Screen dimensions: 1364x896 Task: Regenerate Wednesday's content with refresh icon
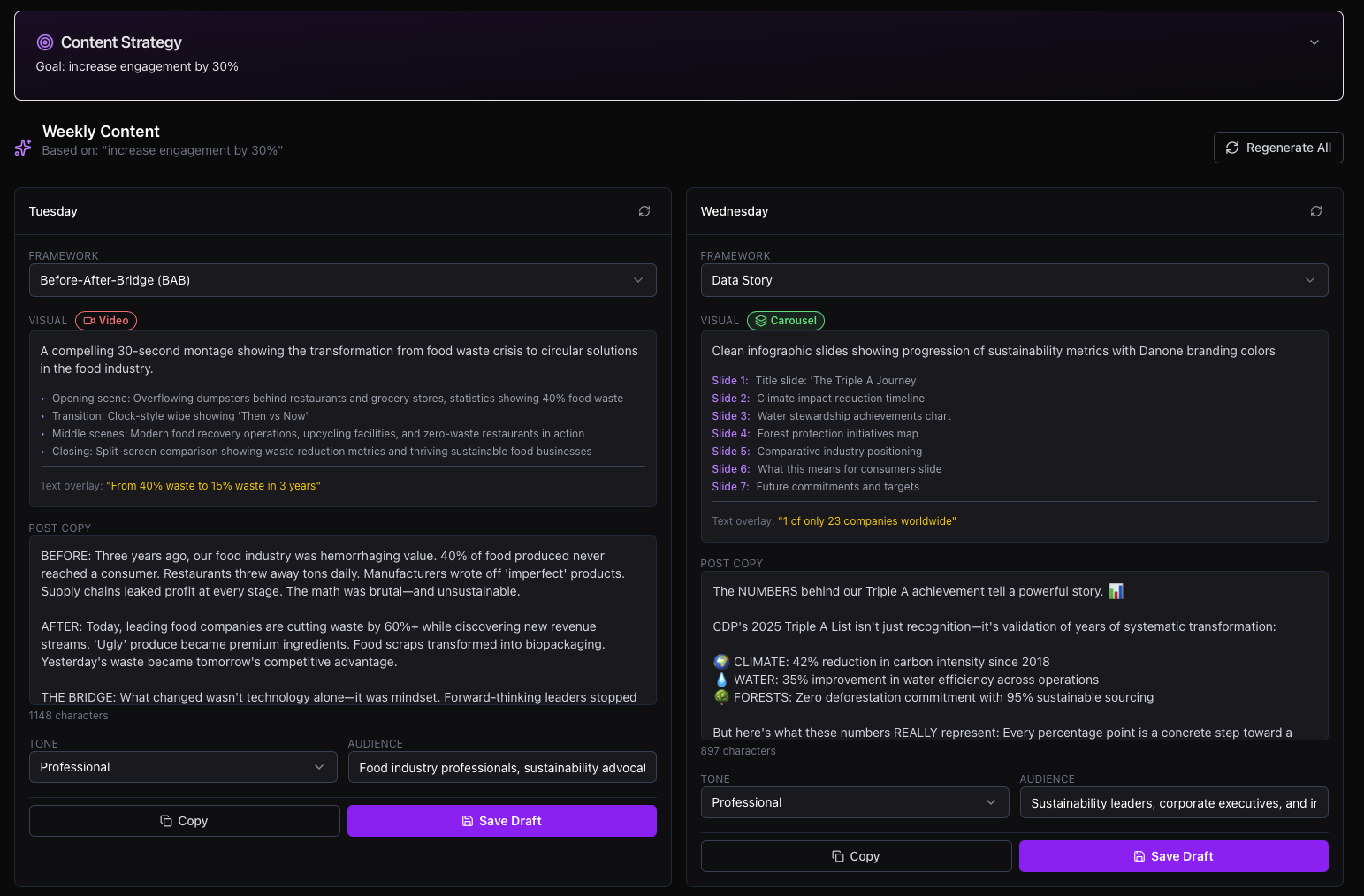coord(1316,211)
